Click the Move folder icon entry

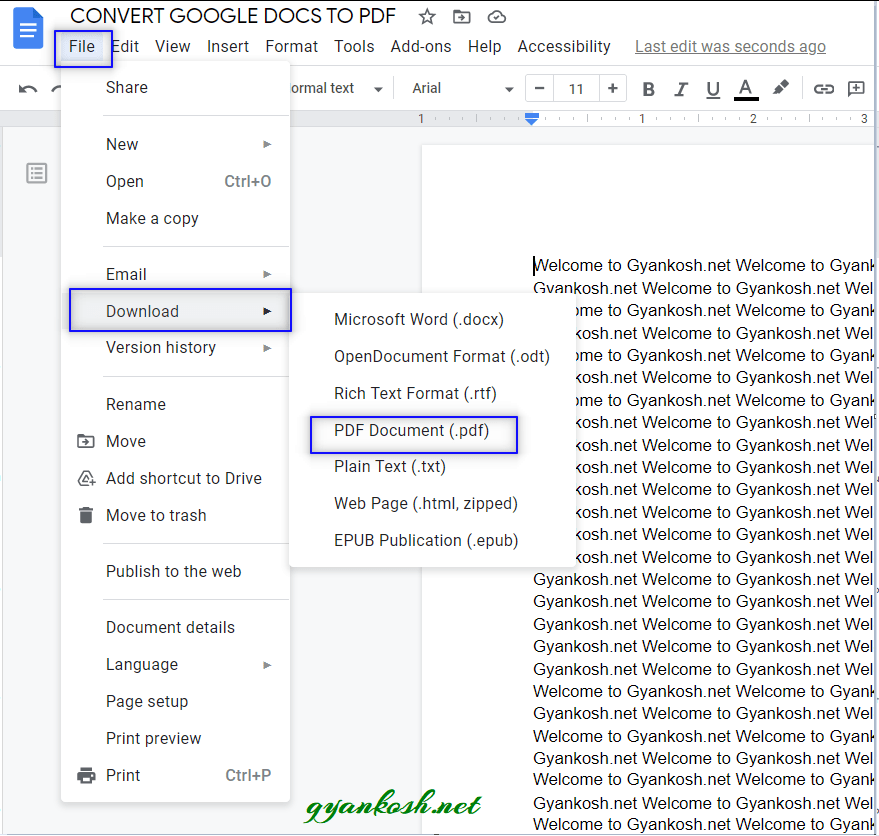click(86, 442)
